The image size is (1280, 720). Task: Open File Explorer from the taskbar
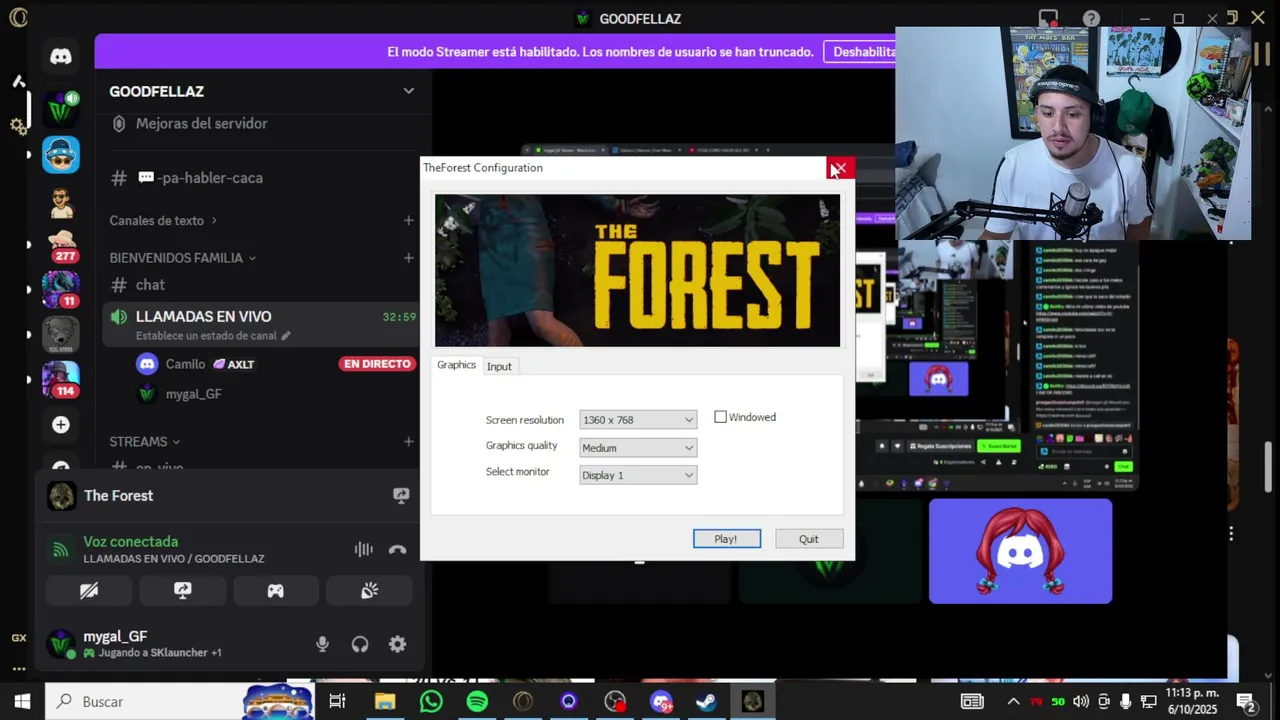384,702
